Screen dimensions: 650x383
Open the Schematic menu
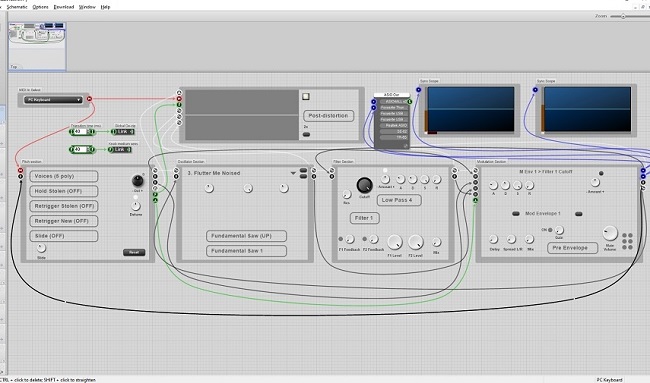17,7
